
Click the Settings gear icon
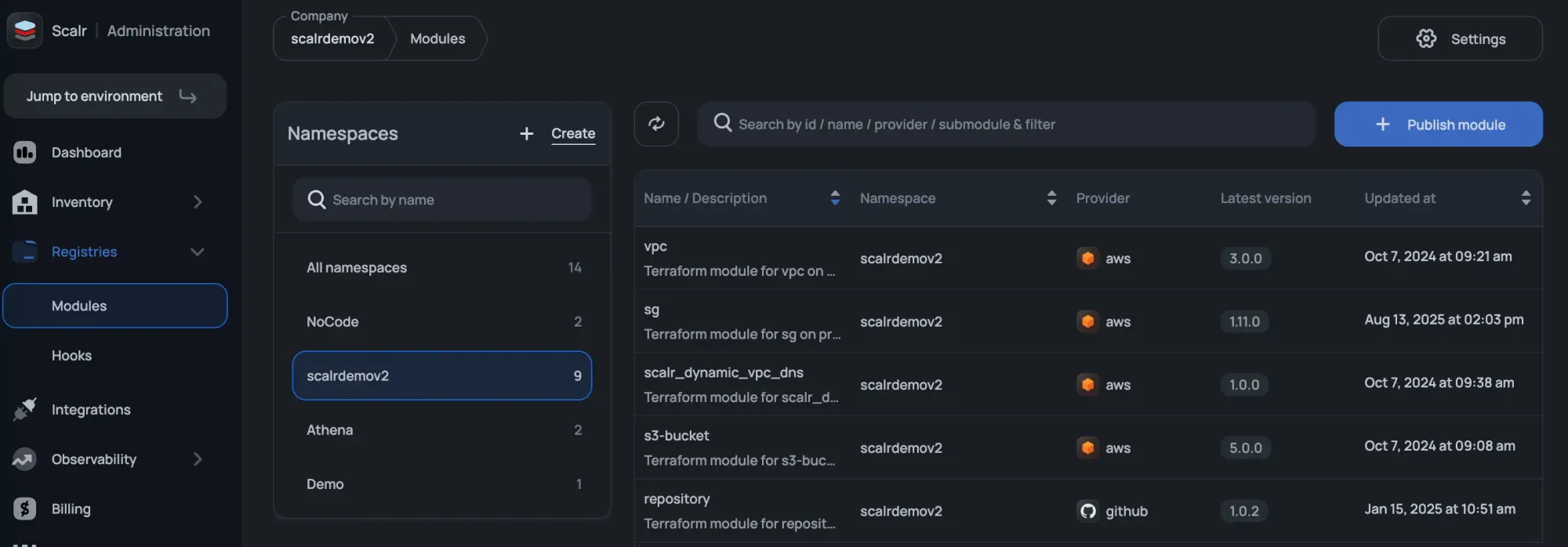coord(1426,38)
